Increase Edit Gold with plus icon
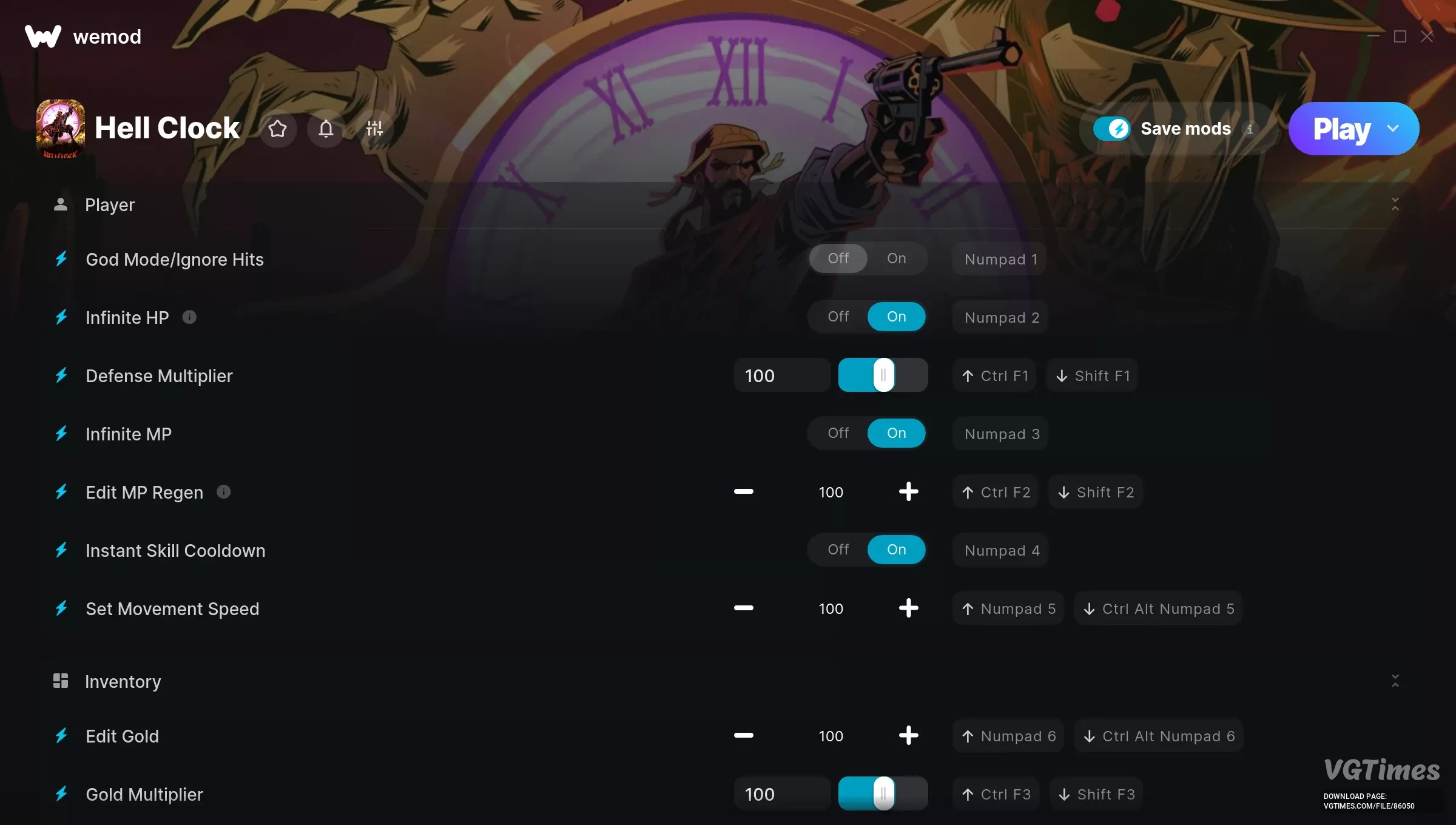Image resolution: width=1456 pixels, height=825 pixels. click(x=908, y=736)
